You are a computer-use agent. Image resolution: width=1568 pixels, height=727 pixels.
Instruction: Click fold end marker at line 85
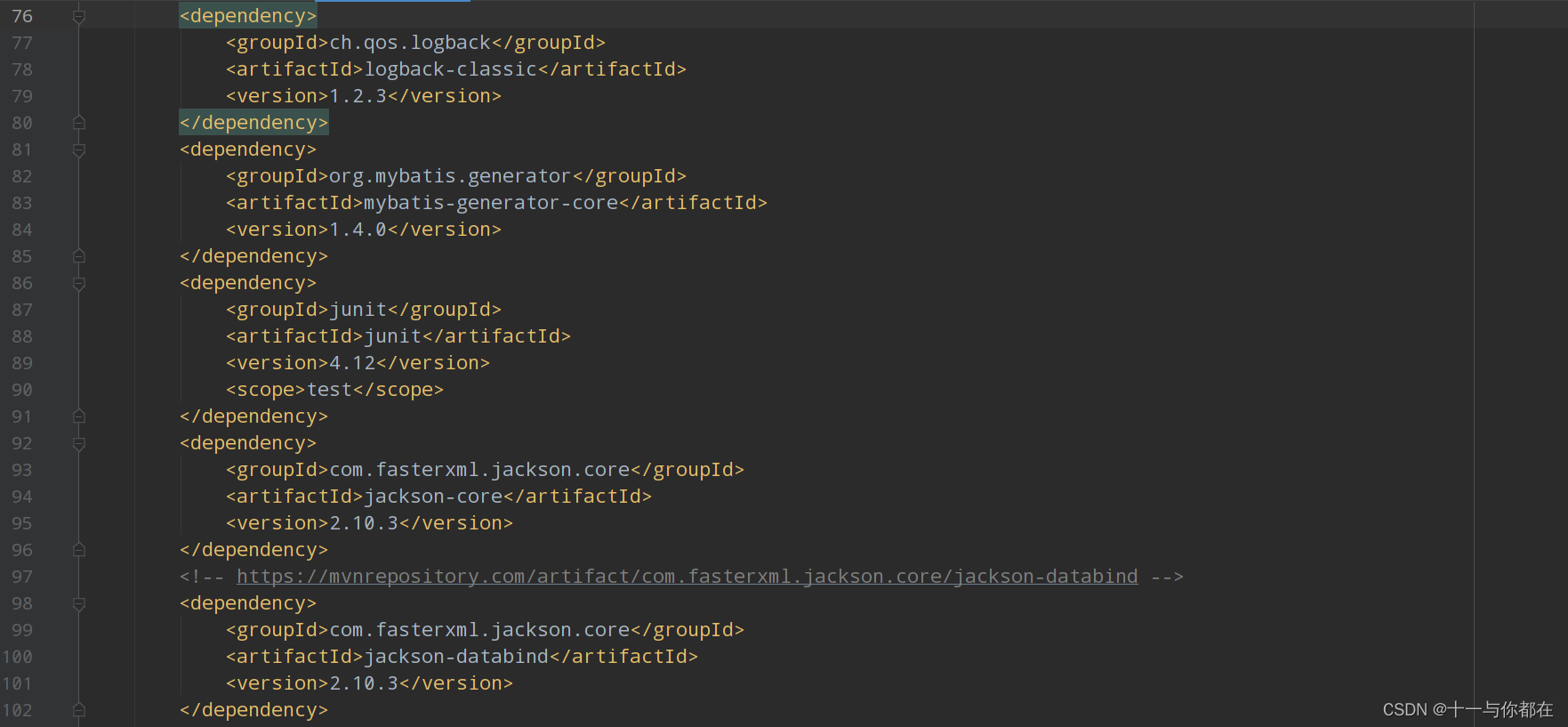coord(78,256)
